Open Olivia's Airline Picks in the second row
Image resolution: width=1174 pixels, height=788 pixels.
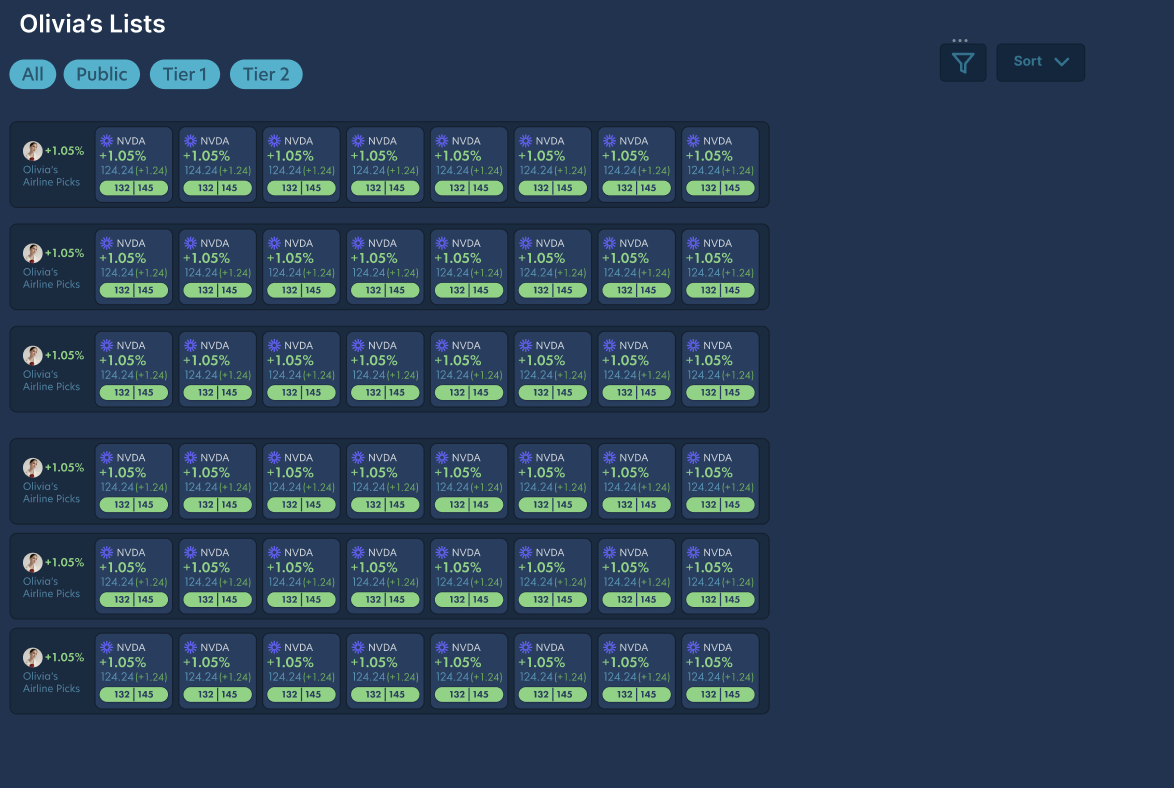point(51,278)
